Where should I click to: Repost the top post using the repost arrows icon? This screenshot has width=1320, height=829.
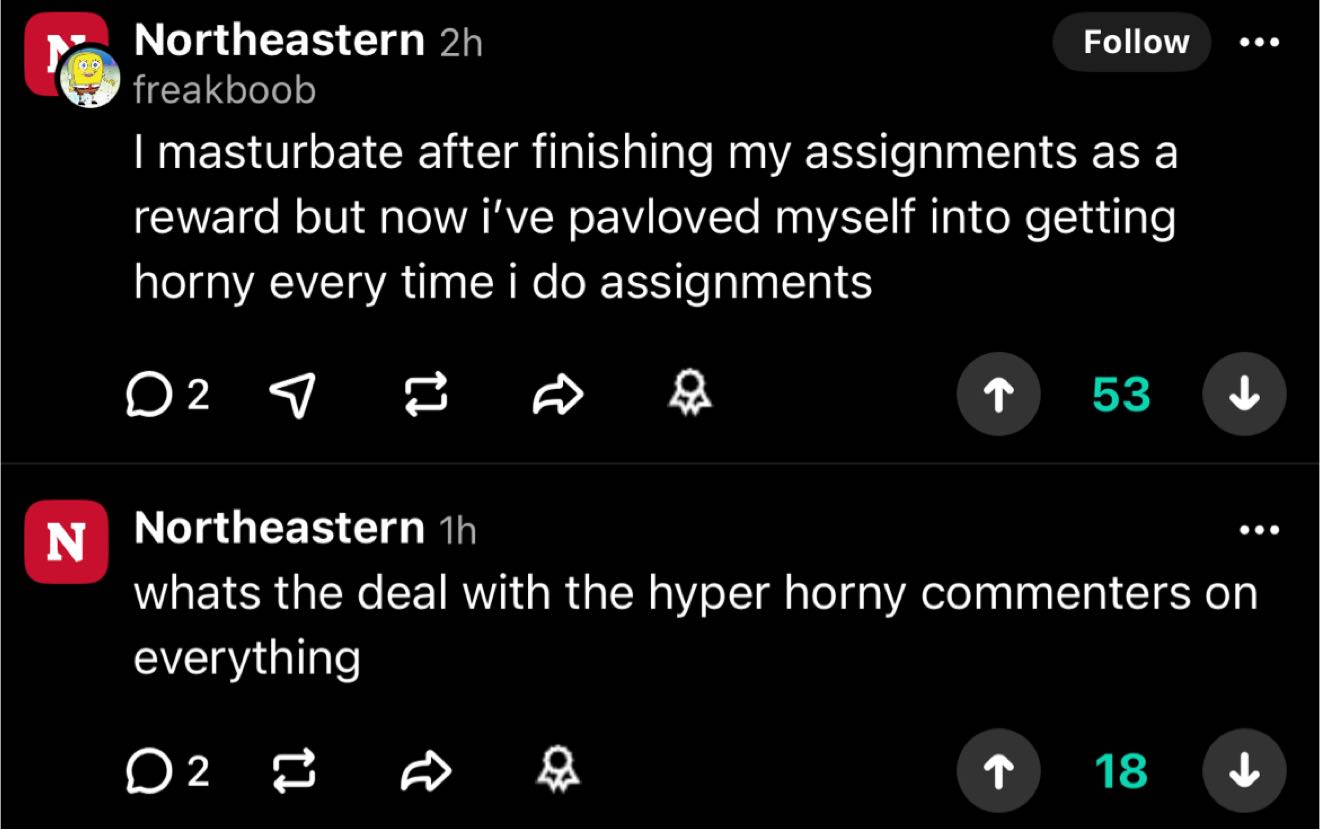426,394
